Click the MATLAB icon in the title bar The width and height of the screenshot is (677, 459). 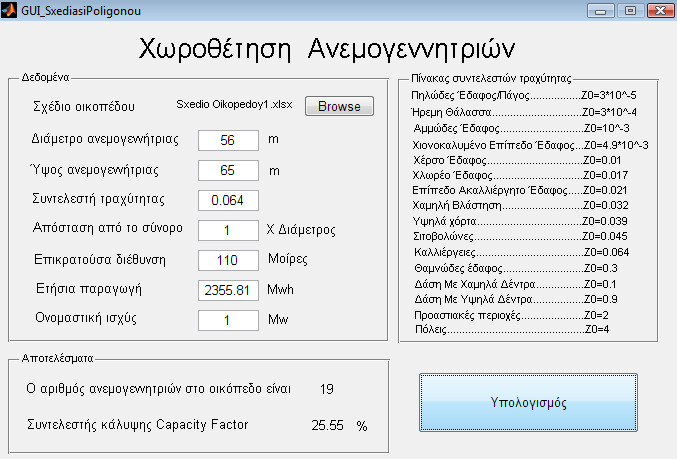[9, 10]
